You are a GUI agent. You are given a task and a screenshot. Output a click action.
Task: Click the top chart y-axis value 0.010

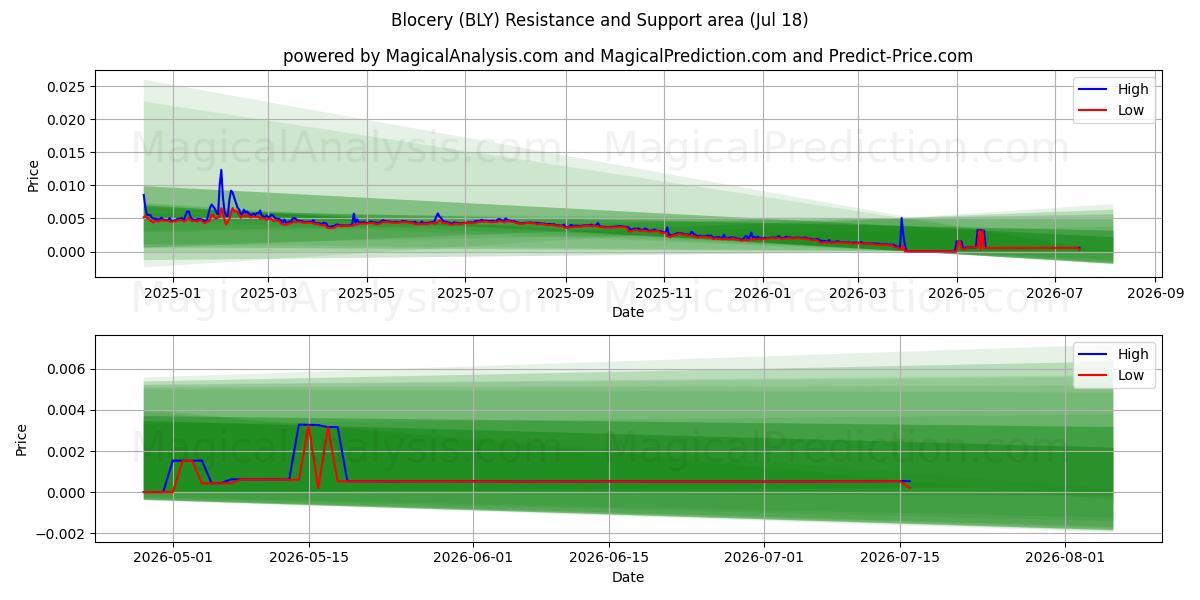[66, 186]
